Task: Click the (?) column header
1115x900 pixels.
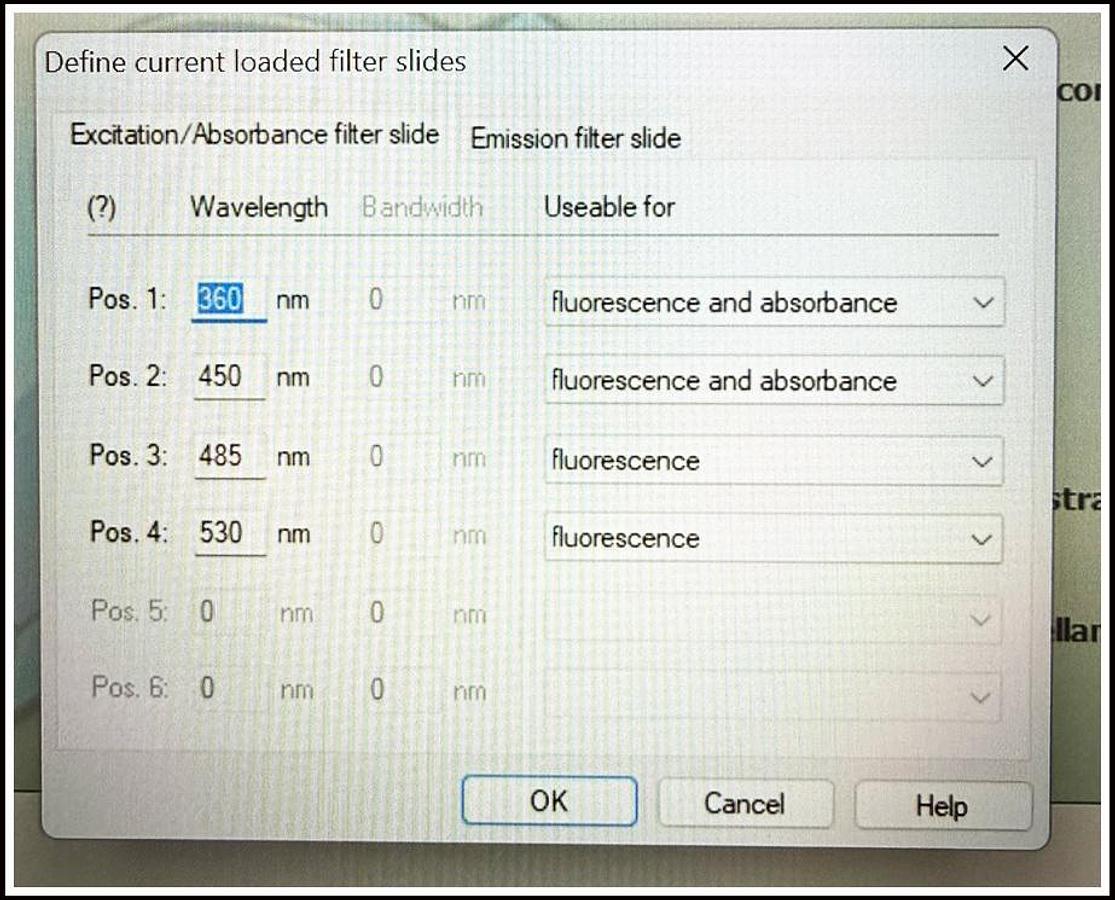Action: tap(102, 207)
